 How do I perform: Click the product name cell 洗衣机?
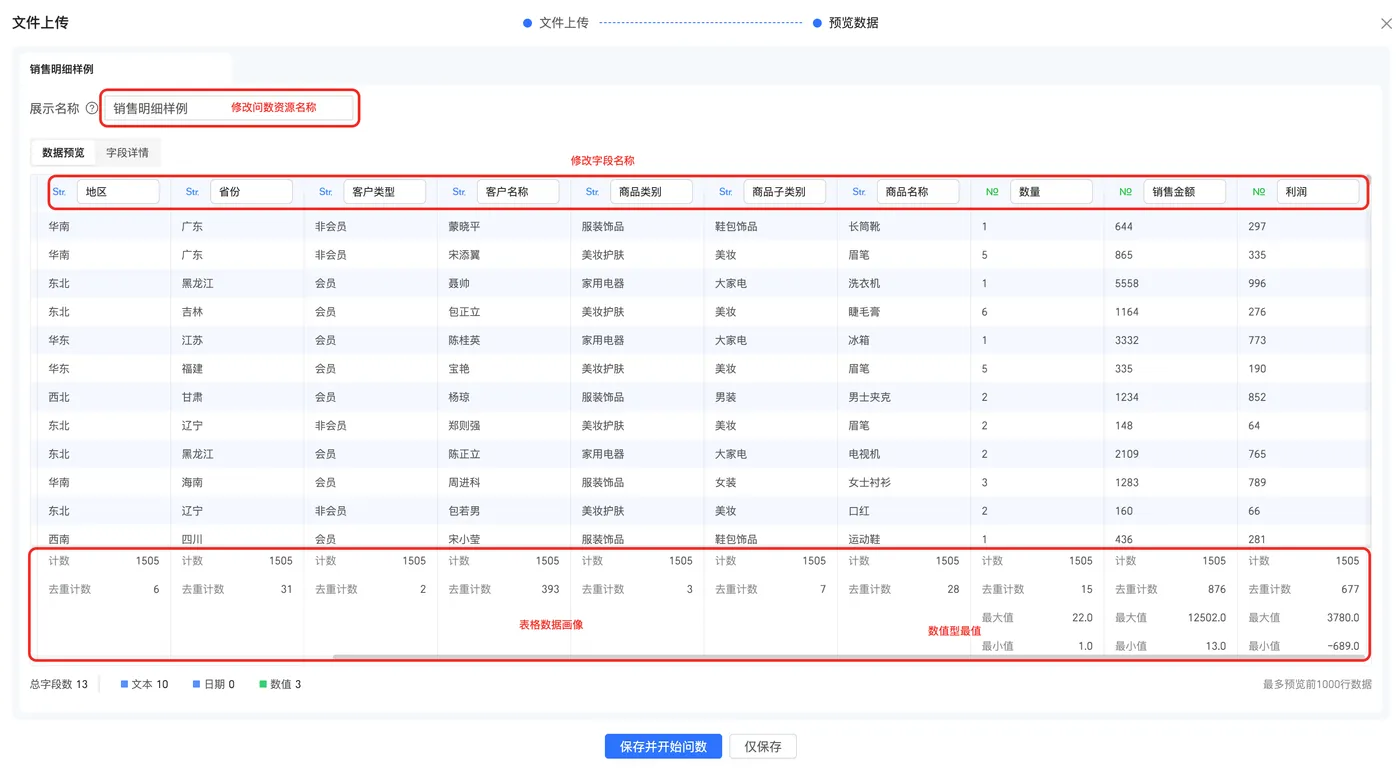864,284
